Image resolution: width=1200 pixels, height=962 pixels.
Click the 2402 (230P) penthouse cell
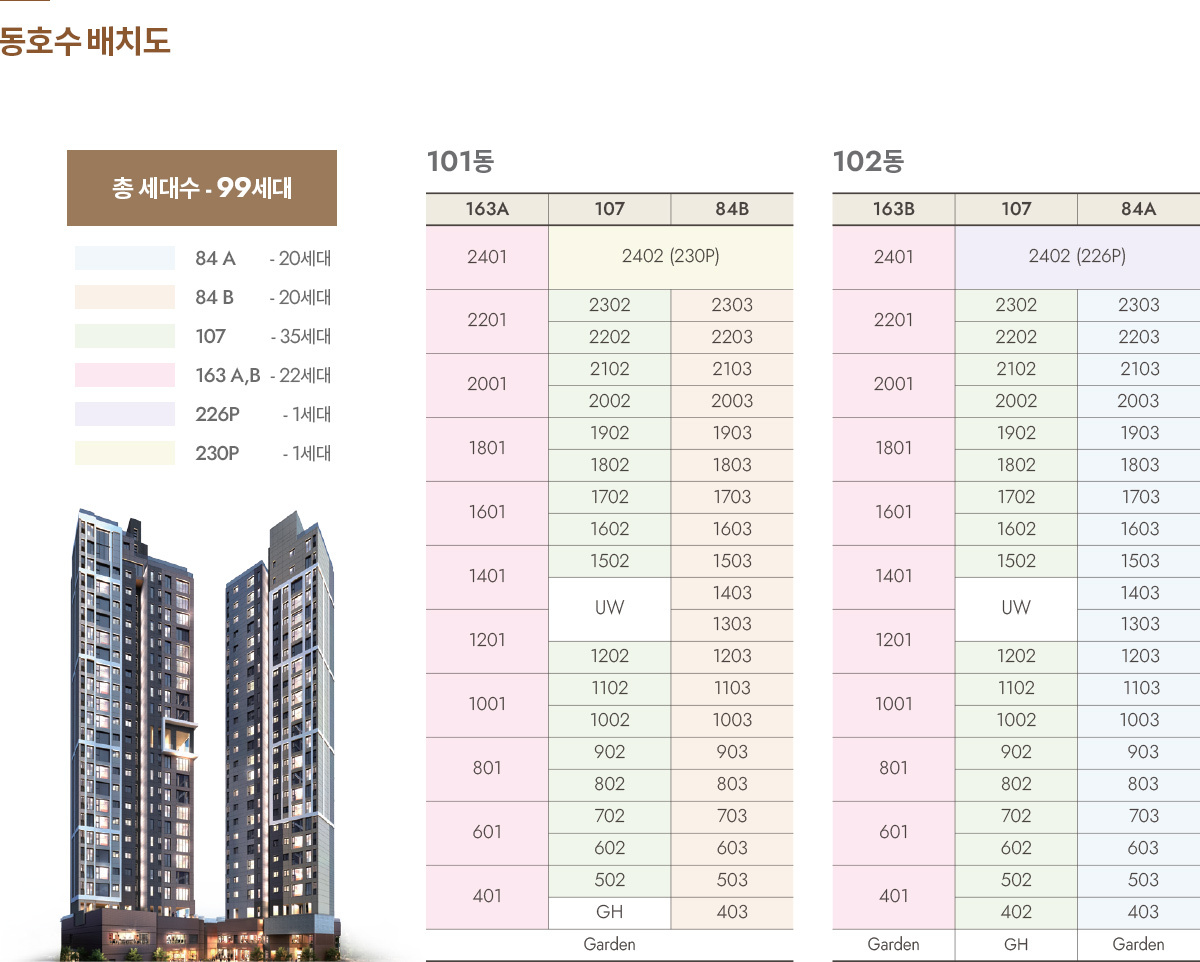pos(670,257)
